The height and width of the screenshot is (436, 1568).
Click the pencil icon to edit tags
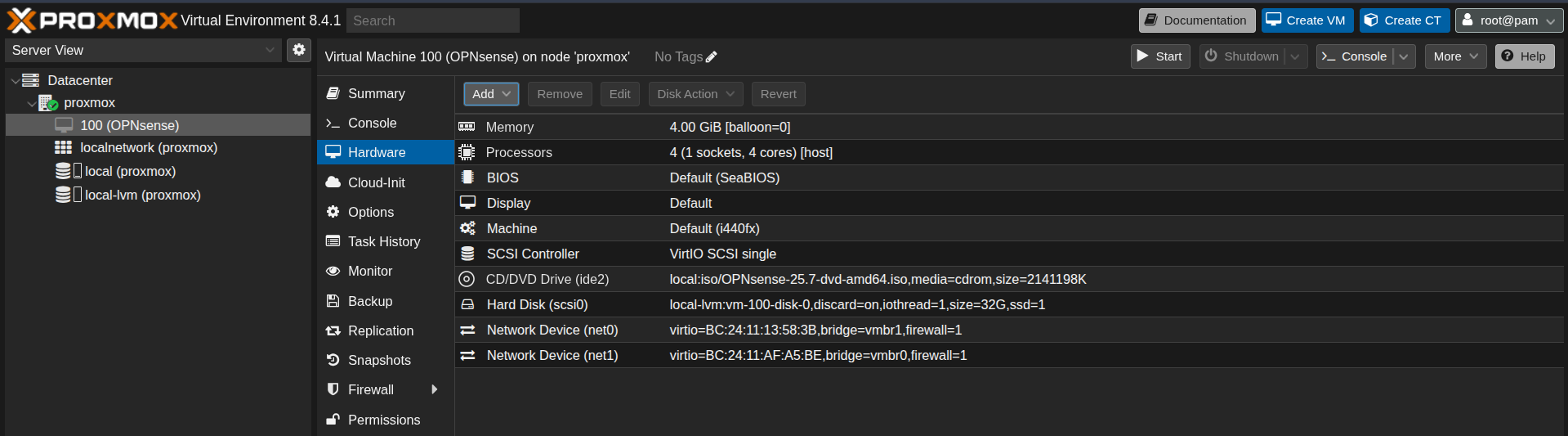711,57
